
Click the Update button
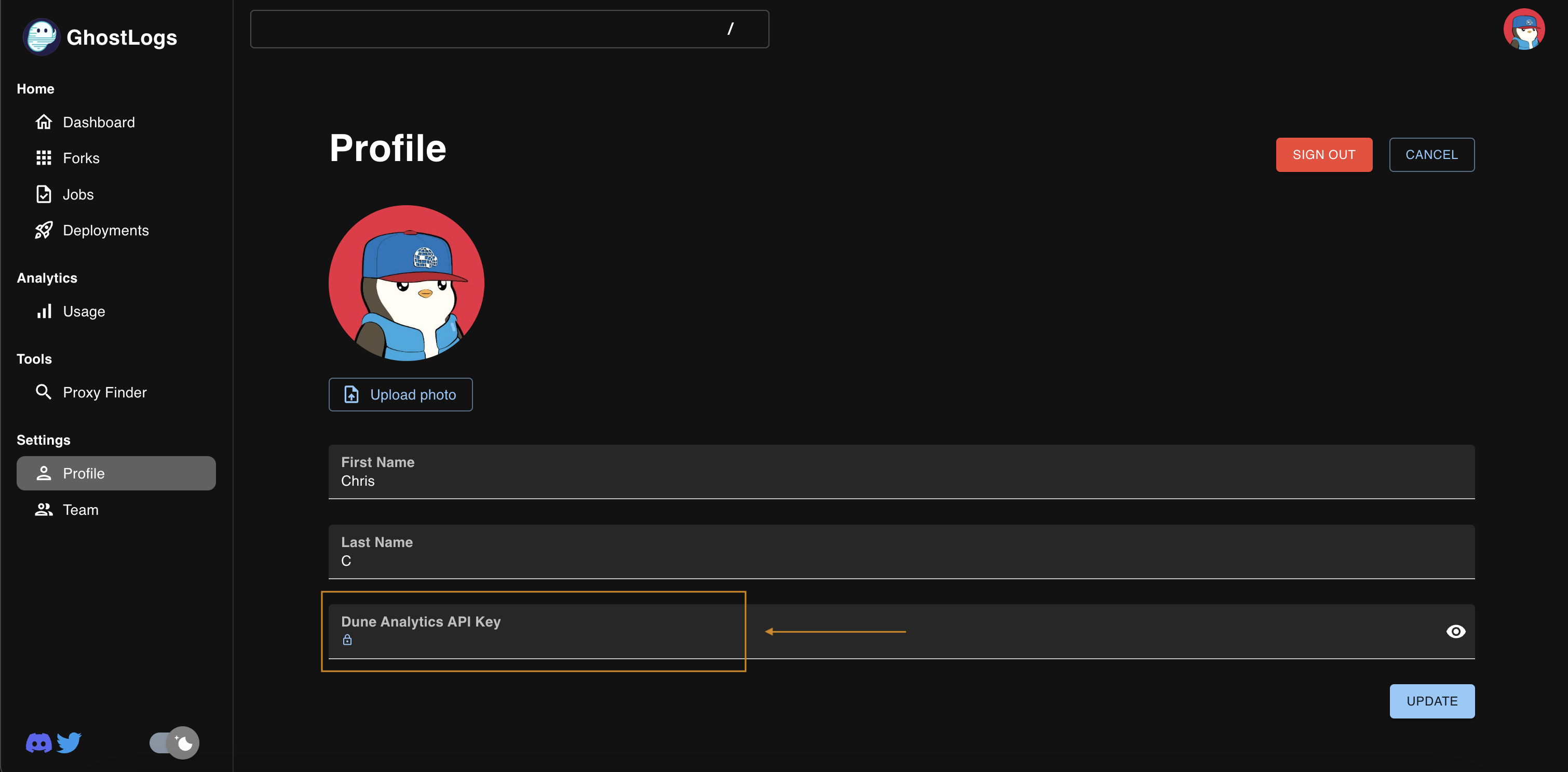[x=1431, y=701]
